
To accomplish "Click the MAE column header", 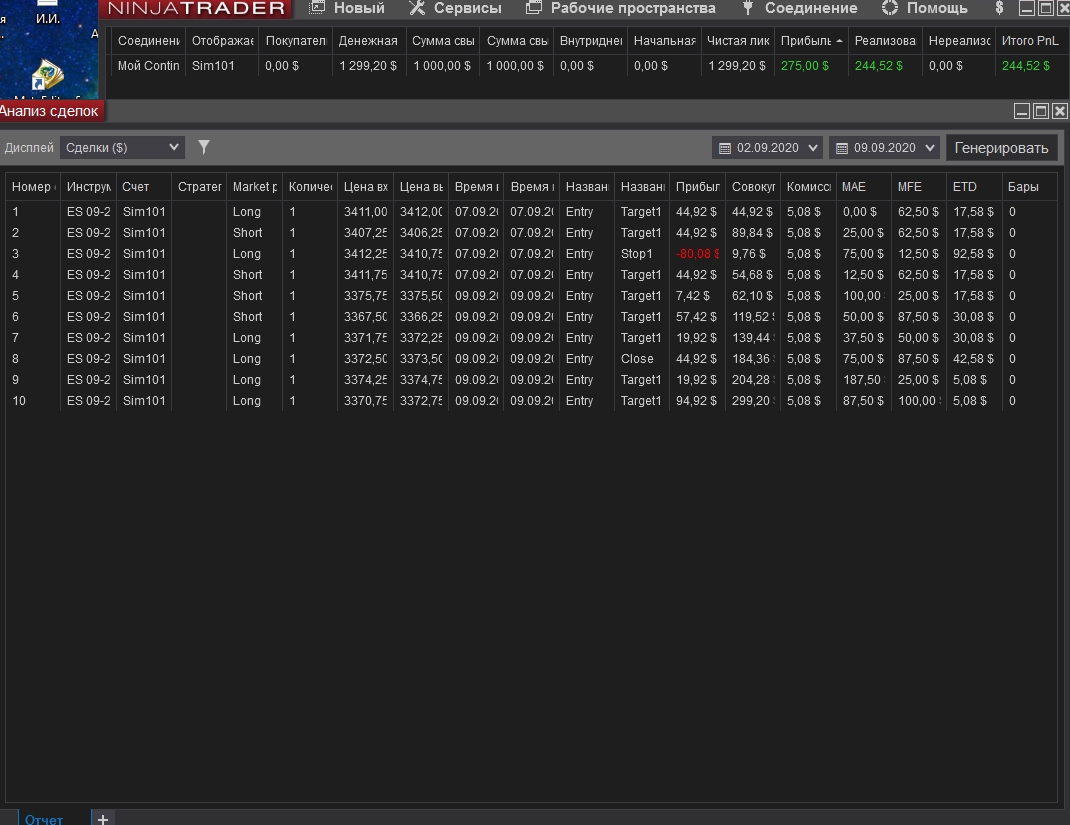I will tap(863, 186).
